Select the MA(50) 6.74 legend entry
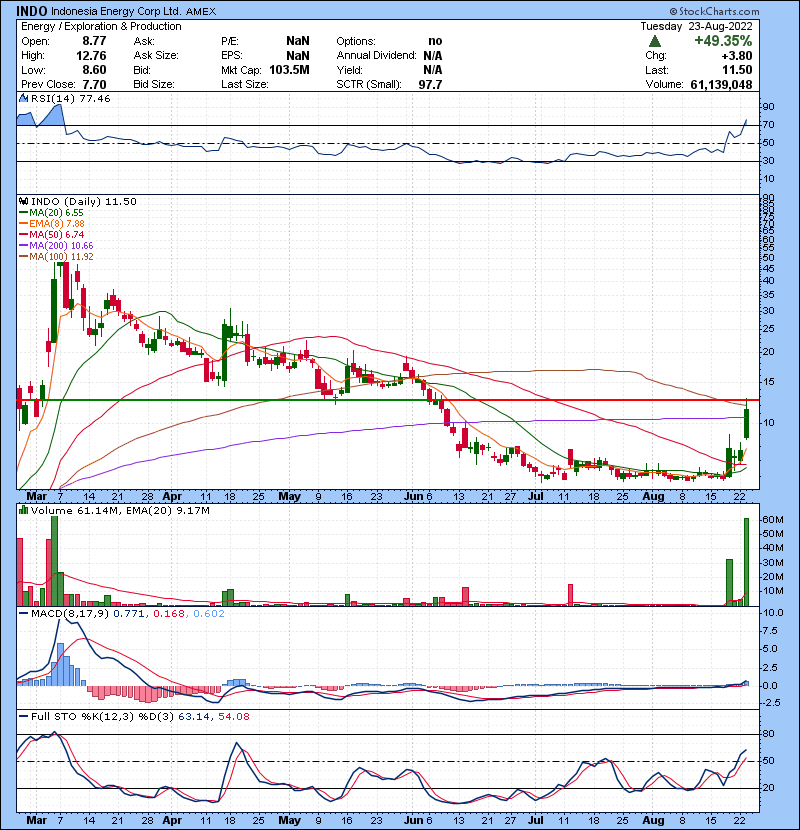Image resolution: width=800 pixels, height=830 pixels. click(51, 234)
